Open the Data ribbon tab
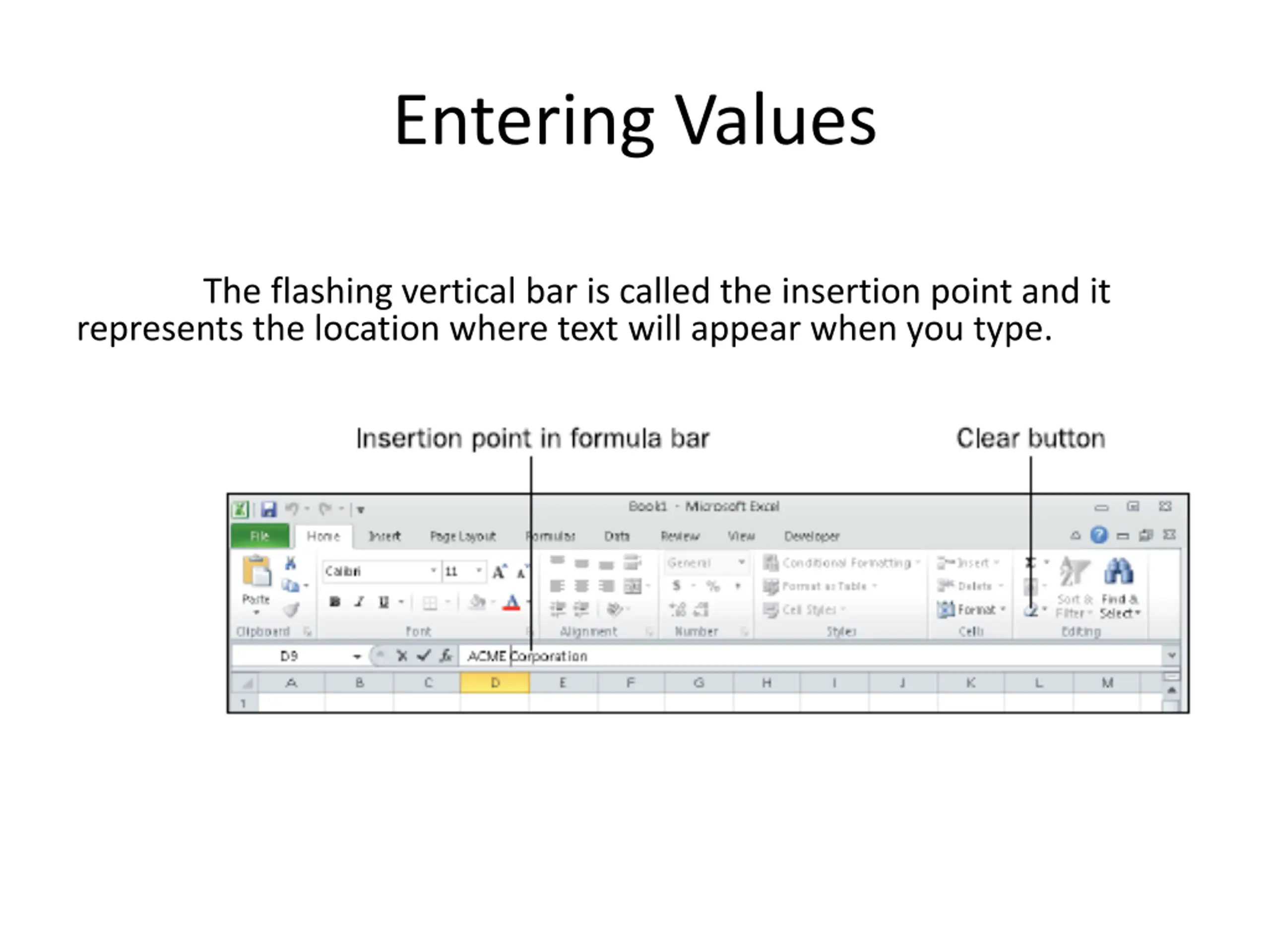 (x=617, y=536)
